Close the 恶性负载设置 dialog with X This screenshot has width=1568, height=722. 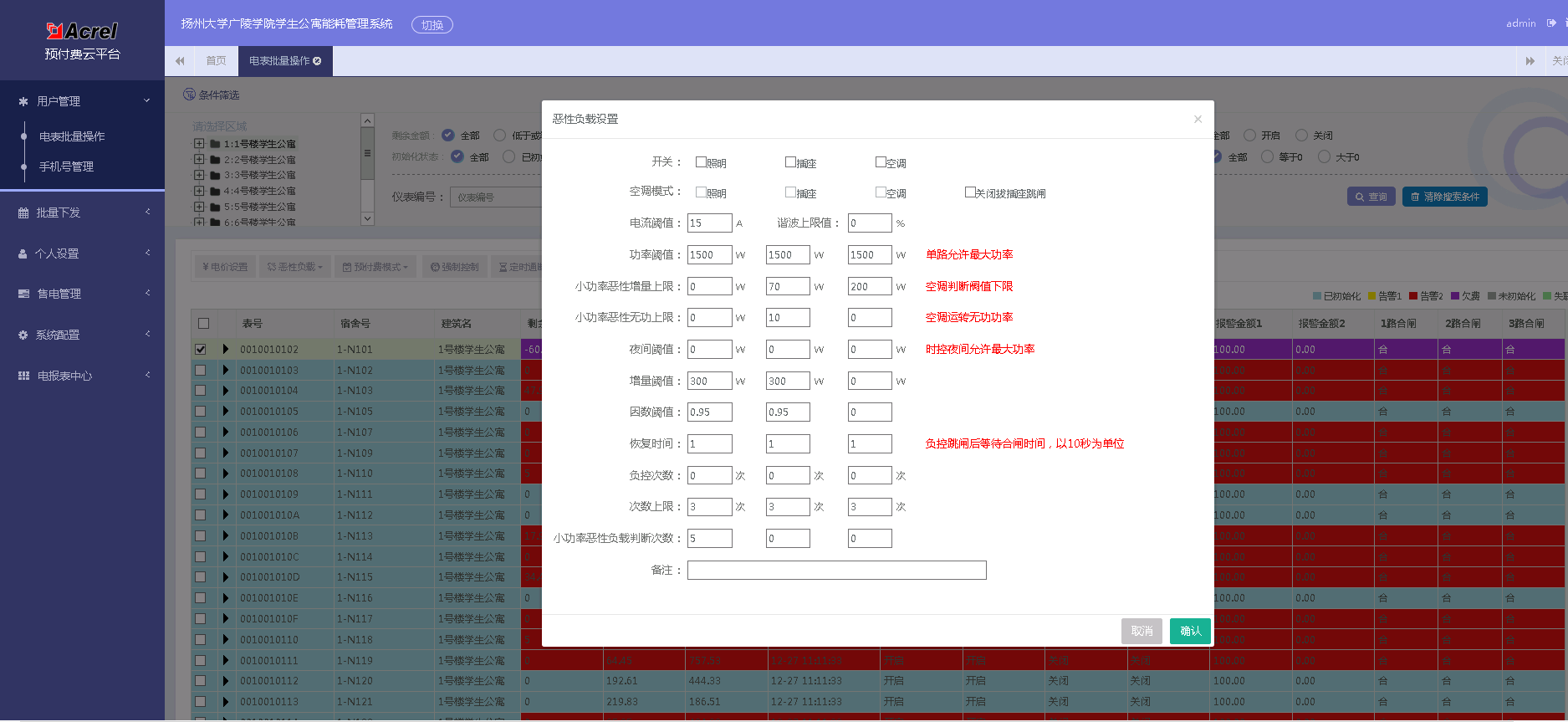tap(1198, 119)
